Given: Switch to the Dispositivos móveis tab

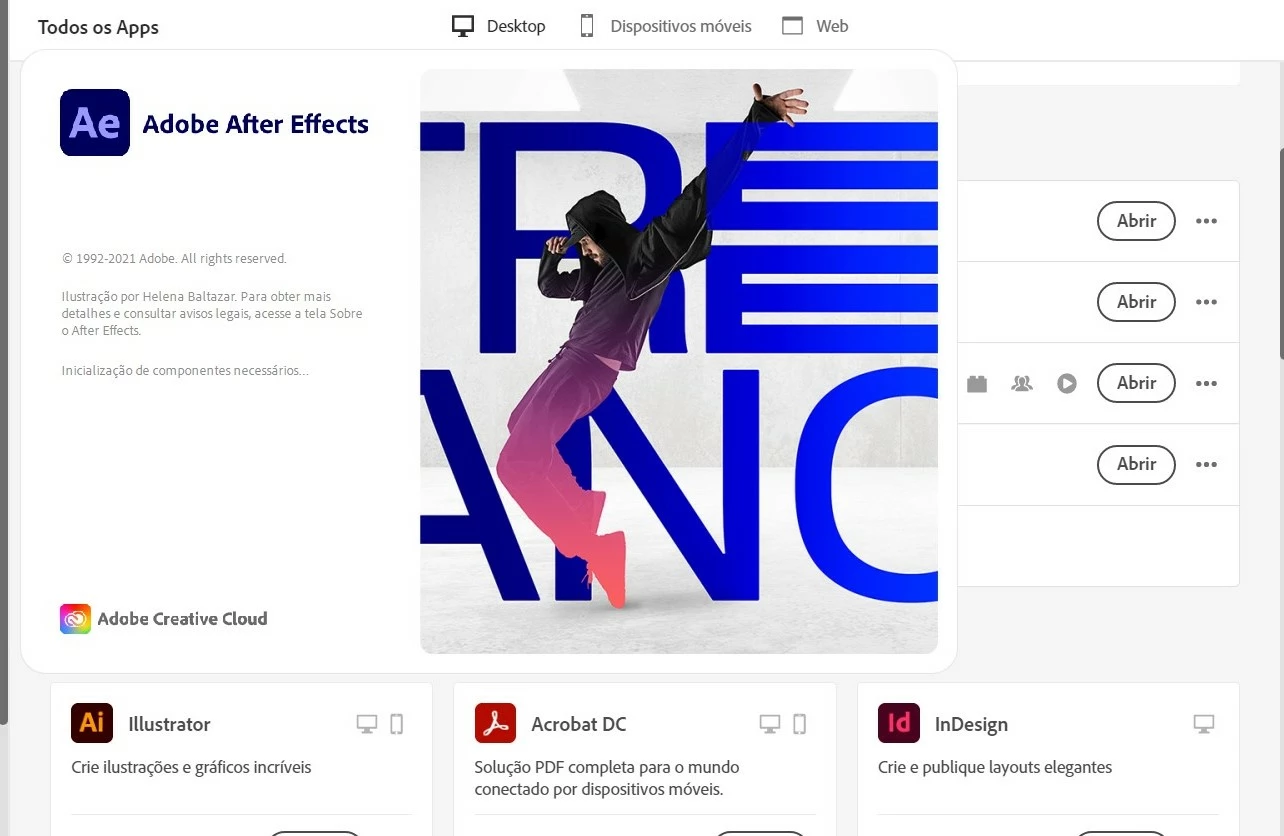Looking at the screenshot, I should pyautogui.click(x=665, y=26).
